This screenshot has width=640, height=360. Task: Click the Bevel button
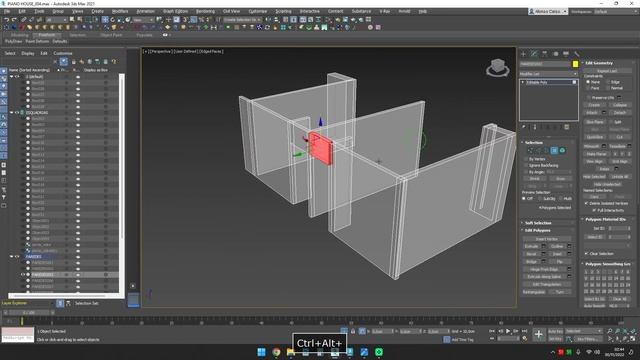(531, 254)
